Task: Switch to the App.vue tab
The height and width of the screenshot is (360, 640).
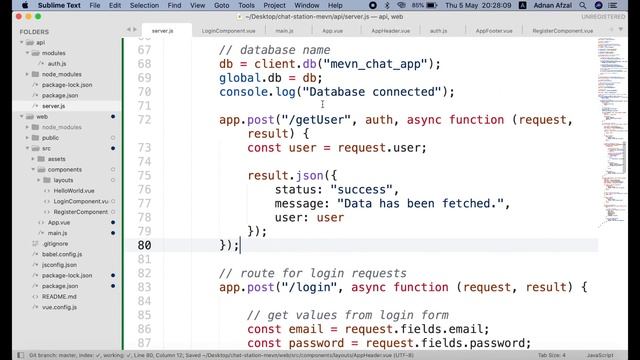Action: 333,31
